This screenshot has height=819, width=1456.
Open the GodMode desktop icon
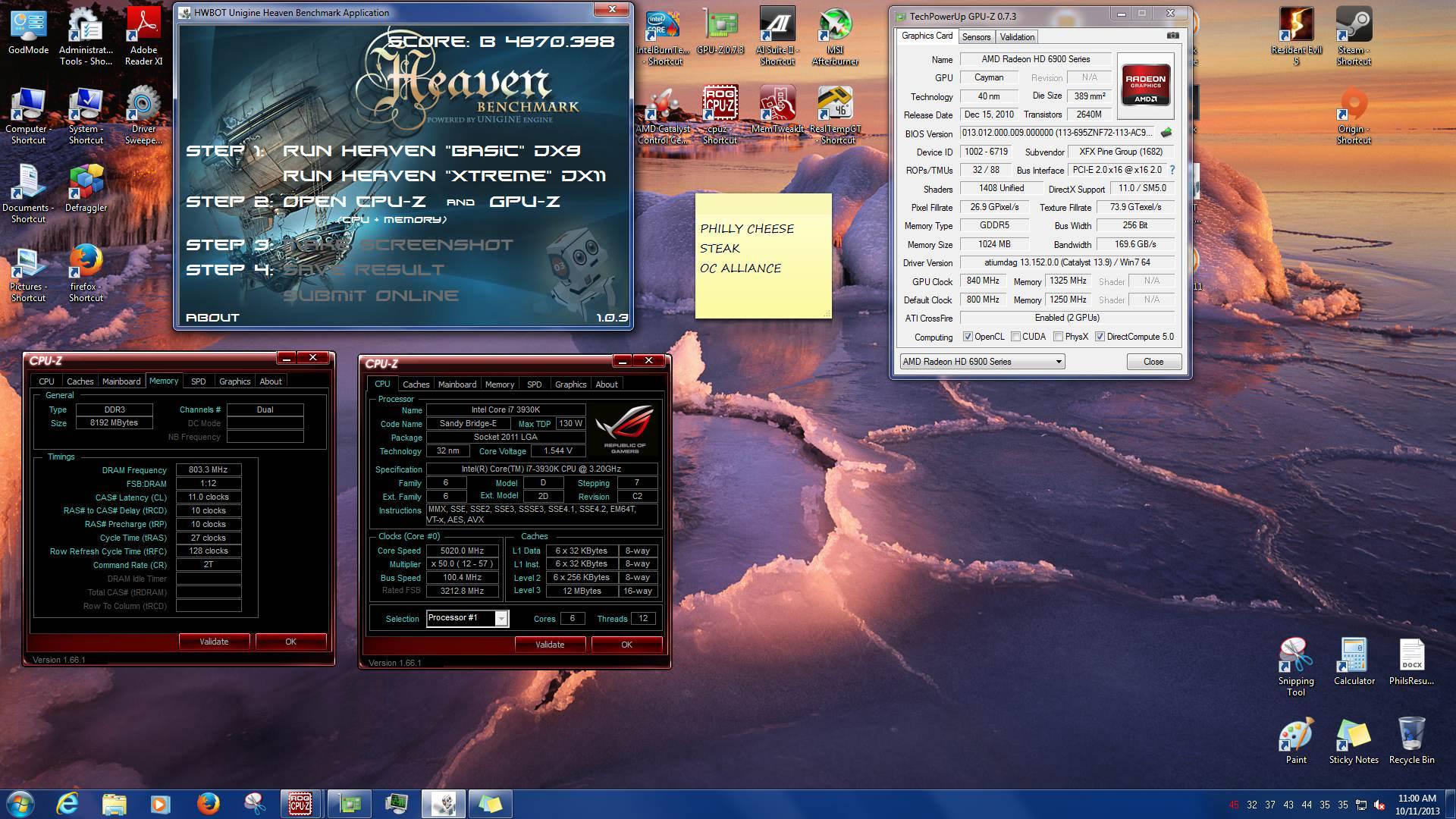[28, 30]
